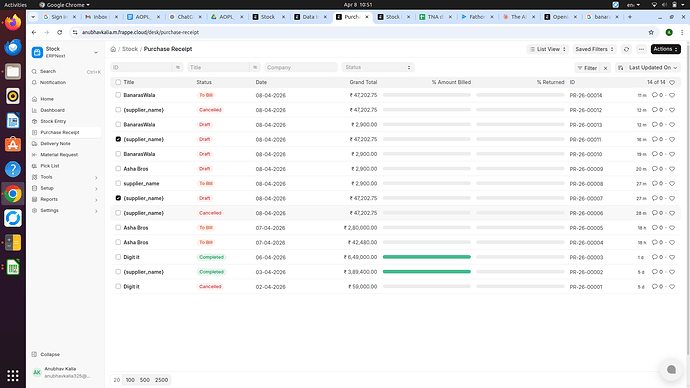The height and width of the screenshot is (388, 690).
Task: Open Ubuntu Software from the dock
Action: tap(13, 145)
